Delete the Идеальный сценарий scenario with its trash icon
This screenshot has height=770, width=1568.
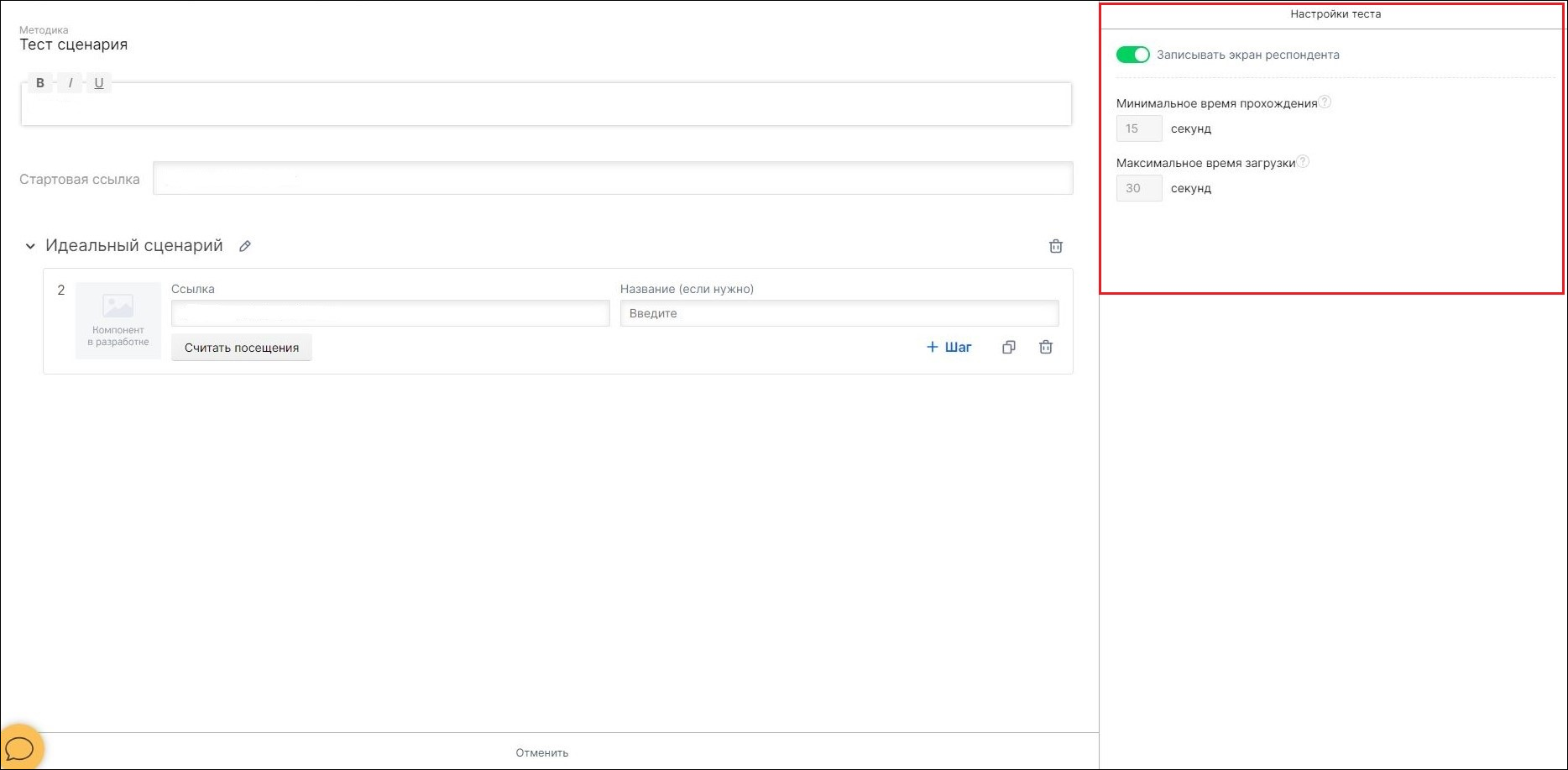pos(1056,246)
